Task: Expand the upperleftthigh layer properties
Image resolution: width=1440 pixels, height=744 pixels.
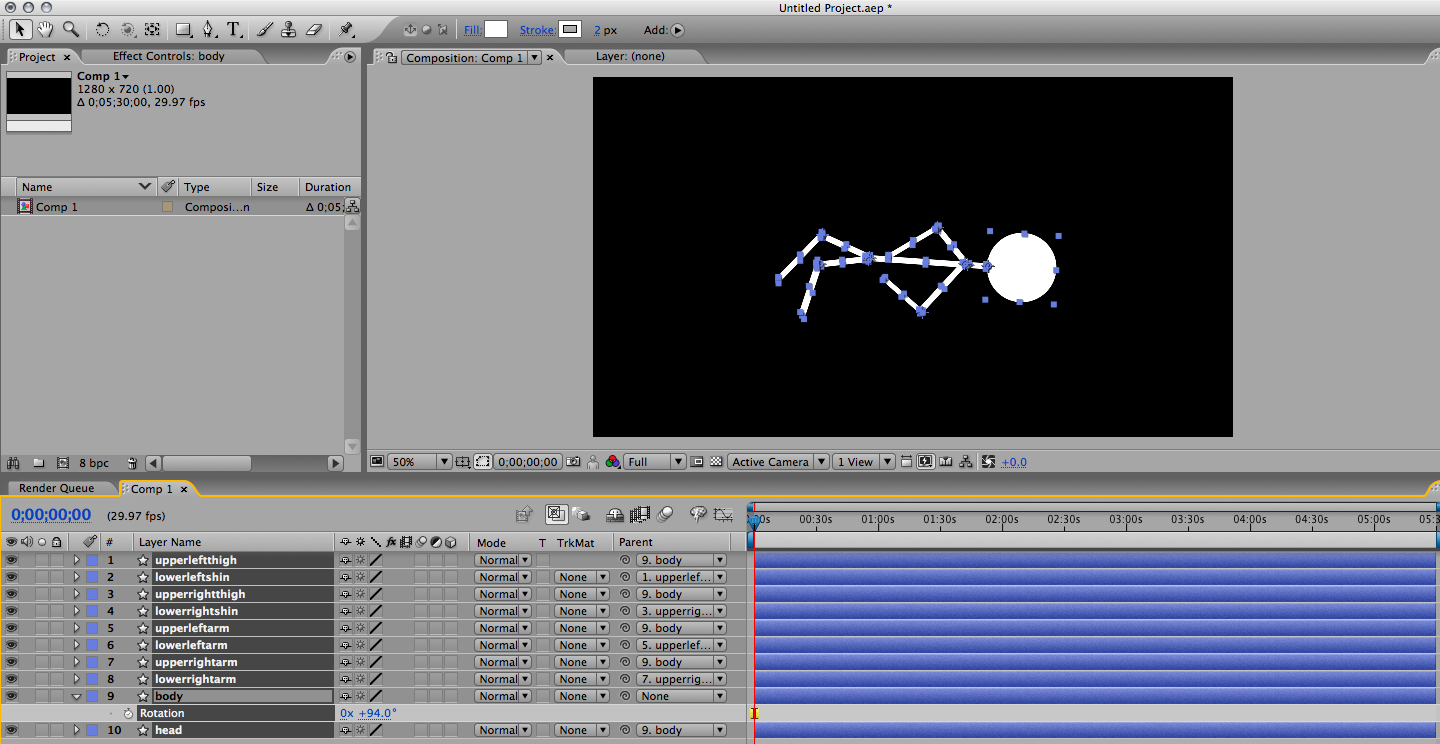Action: [x=76, y=560]
